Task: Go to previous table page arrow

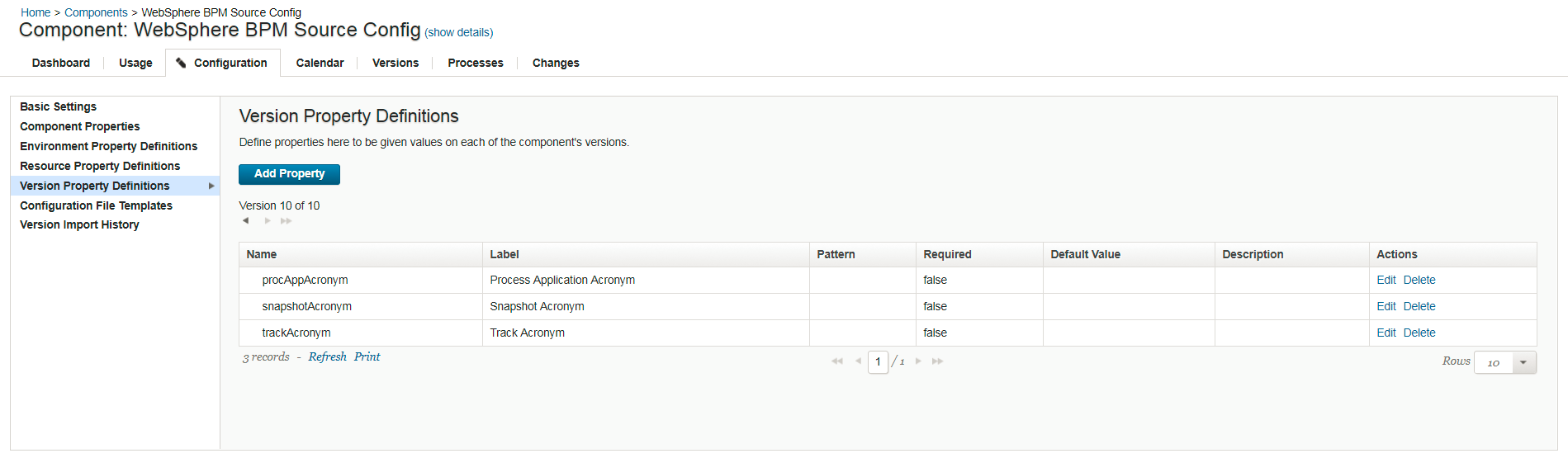Action: [858, 361]
